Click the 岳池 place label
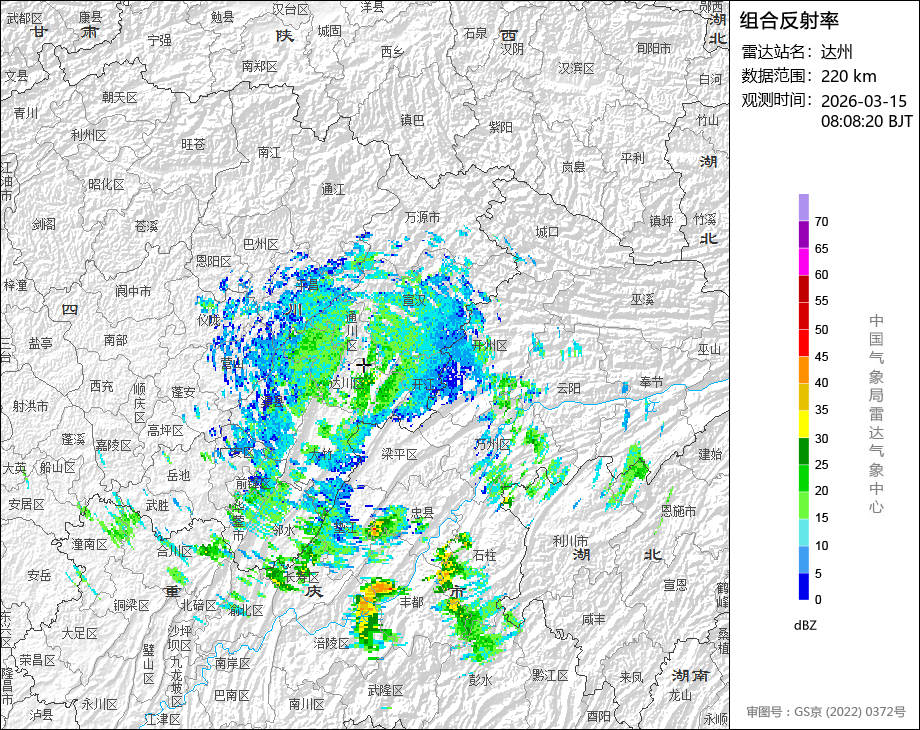Image resolution: width=920 pixels, height=730 pixels. (x=178, y=475)
